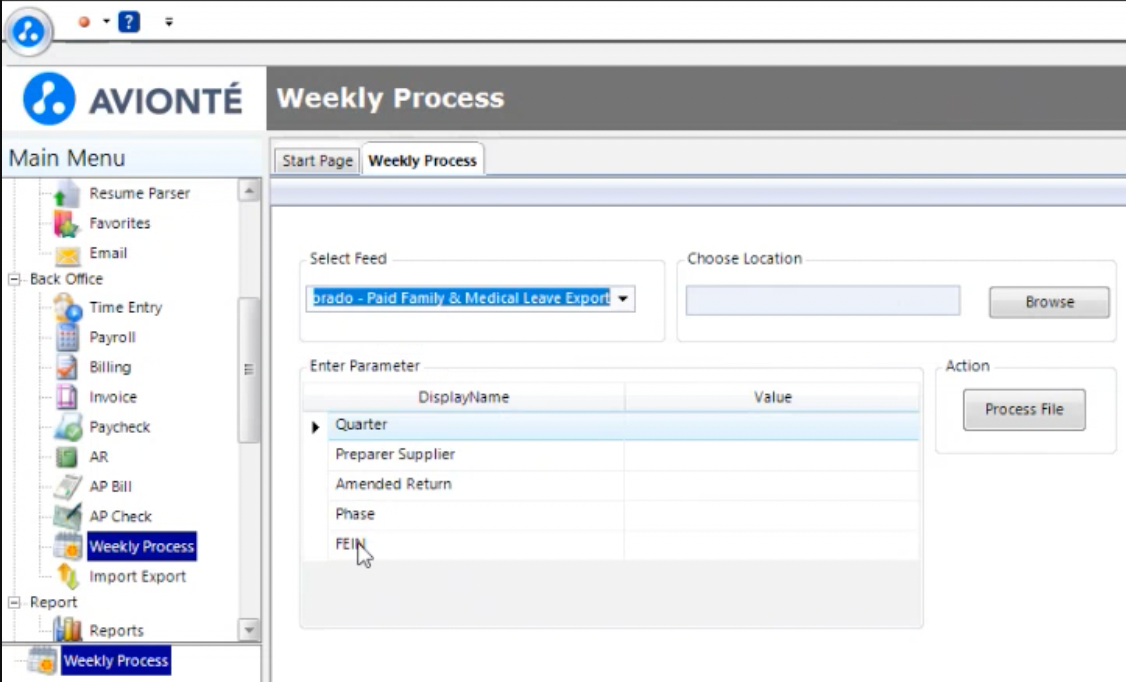Click the Invoice icon
This screenshot has width=1126, height=682.
tap(67, 397)
